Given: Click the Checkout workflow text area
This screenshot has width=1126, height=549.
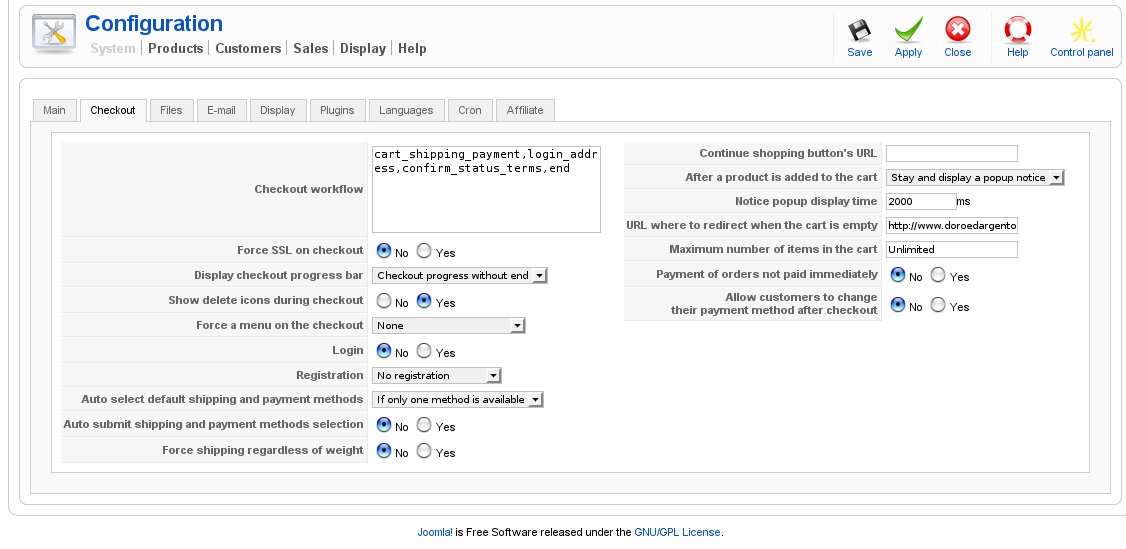Looking at the screenshot, I should 486,189.
